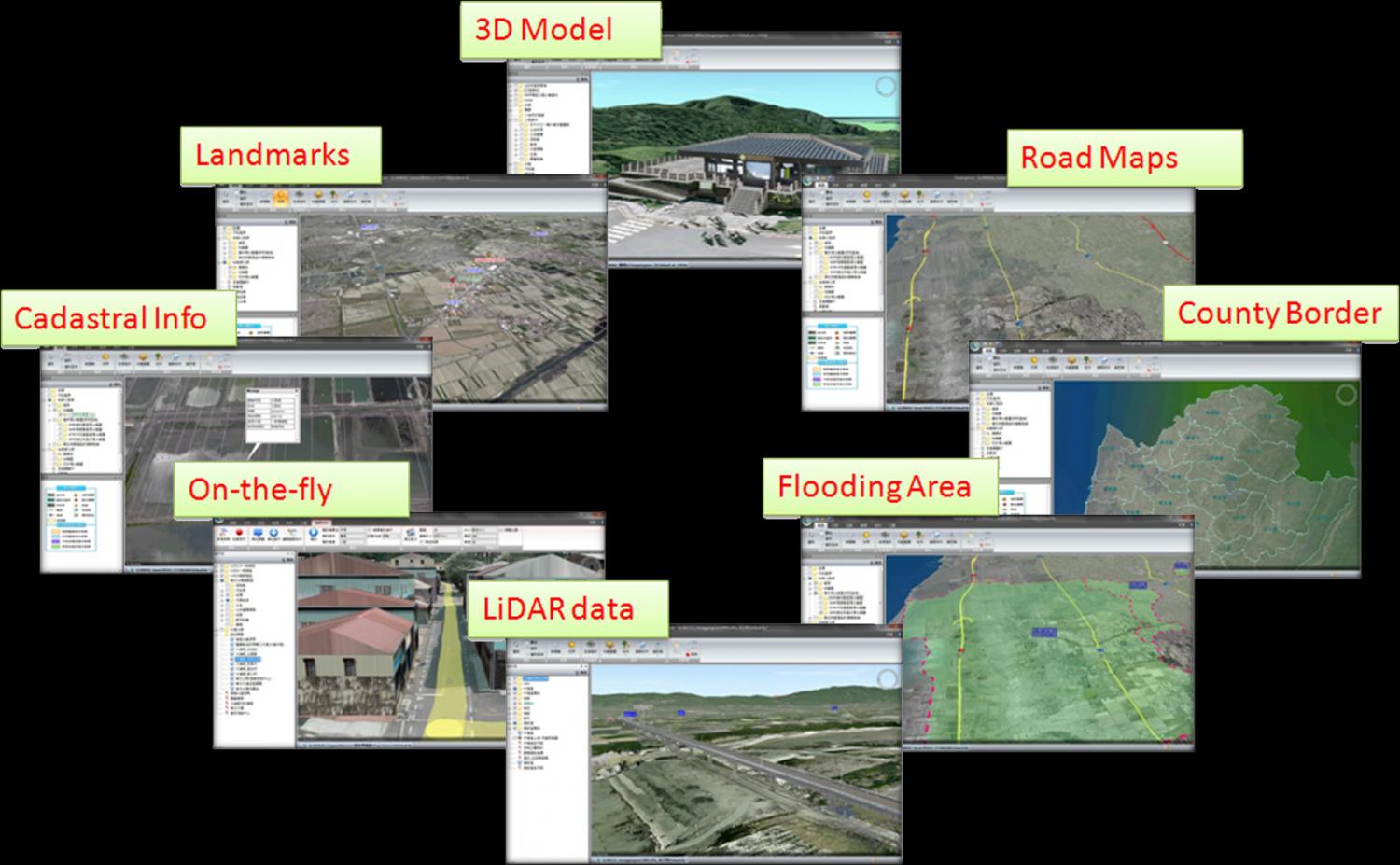Viewport: 1400px width, 865px height.
Task: Click the compass ring in County Border map
Action: tap(1345, 395)
